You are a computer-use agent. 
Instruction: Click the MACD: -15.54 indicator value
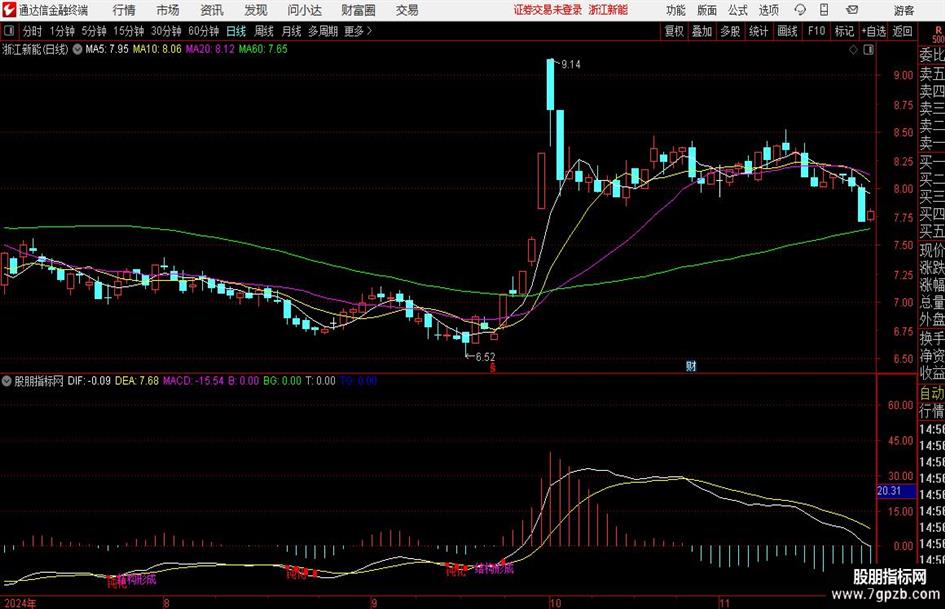click(x=193, y=381)
